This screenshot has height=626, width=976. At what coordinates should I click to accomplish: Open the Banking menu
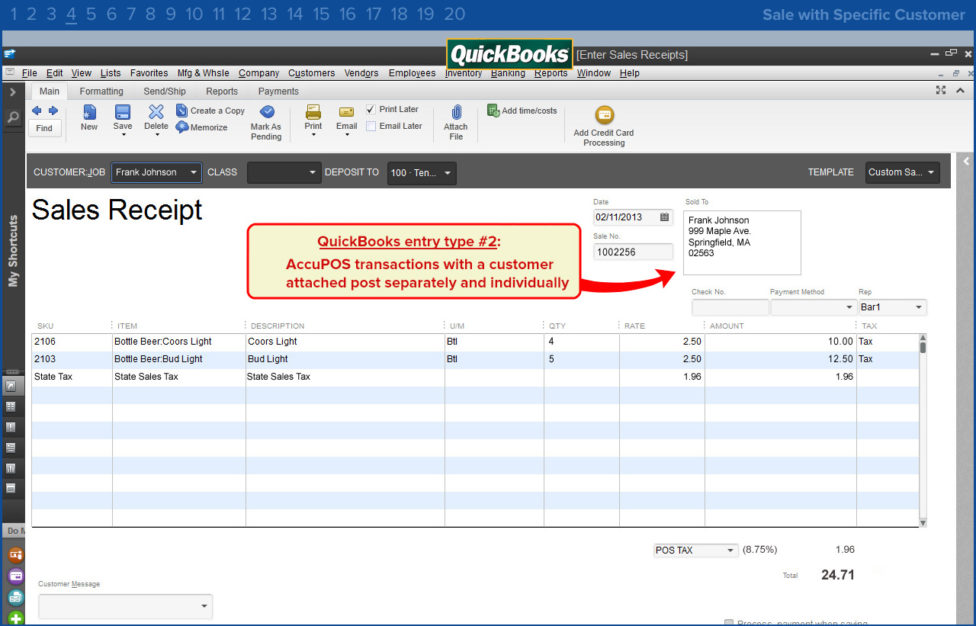click(508, 73)
